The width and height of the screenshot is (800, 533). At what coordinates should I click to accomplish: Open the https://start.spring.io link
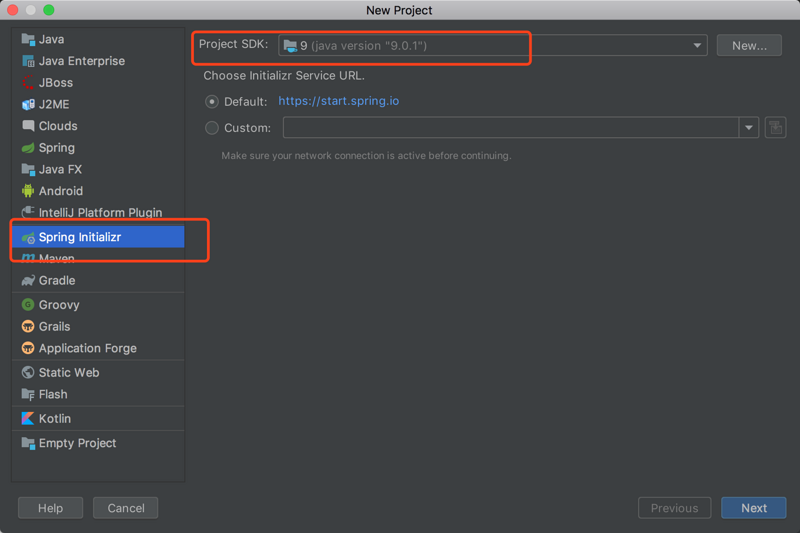click(338, 101)
